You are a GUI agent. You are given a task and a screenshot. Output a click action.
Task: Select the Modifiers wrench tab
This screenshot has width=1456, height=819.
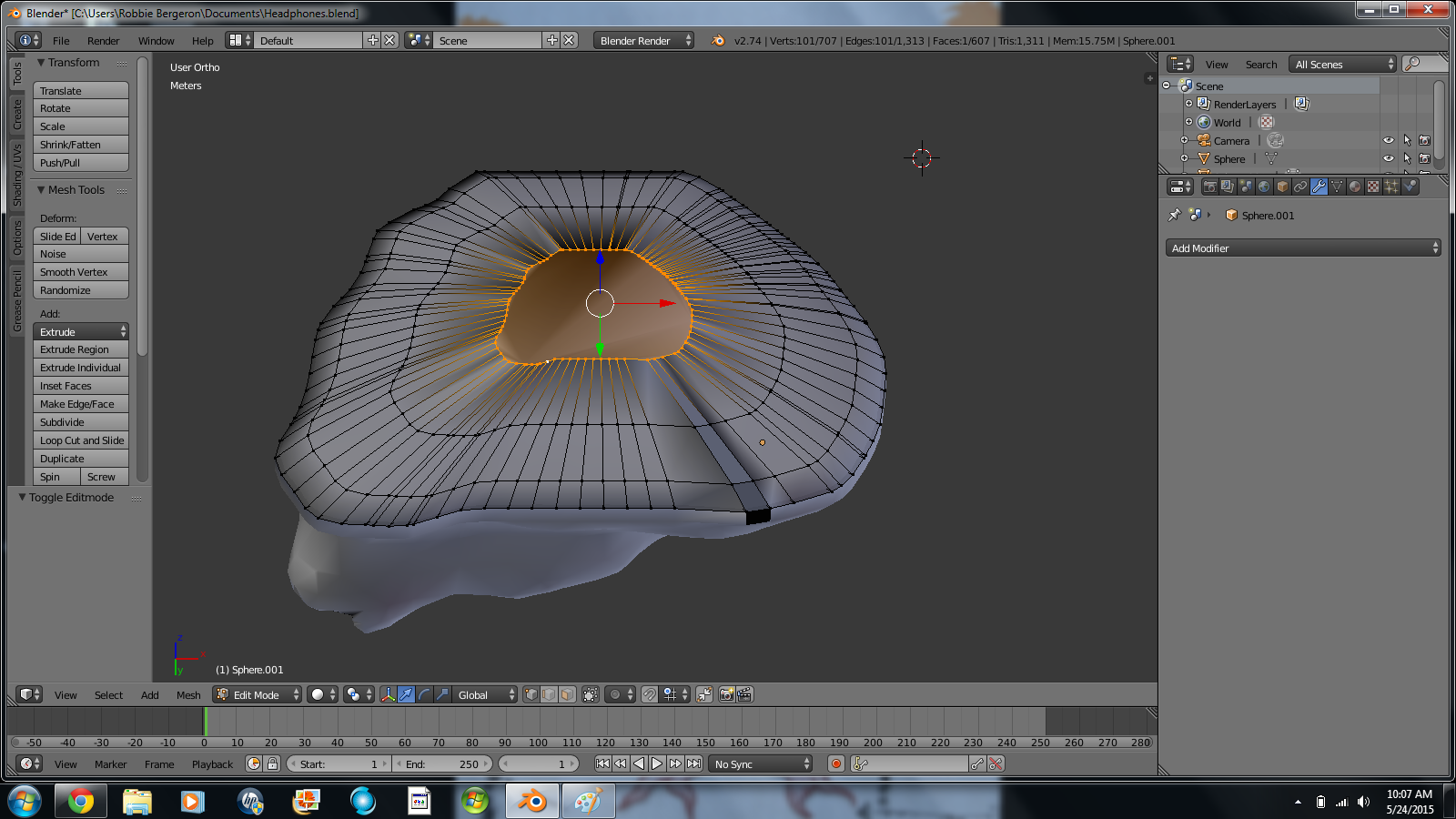[x=1319, y=187]
